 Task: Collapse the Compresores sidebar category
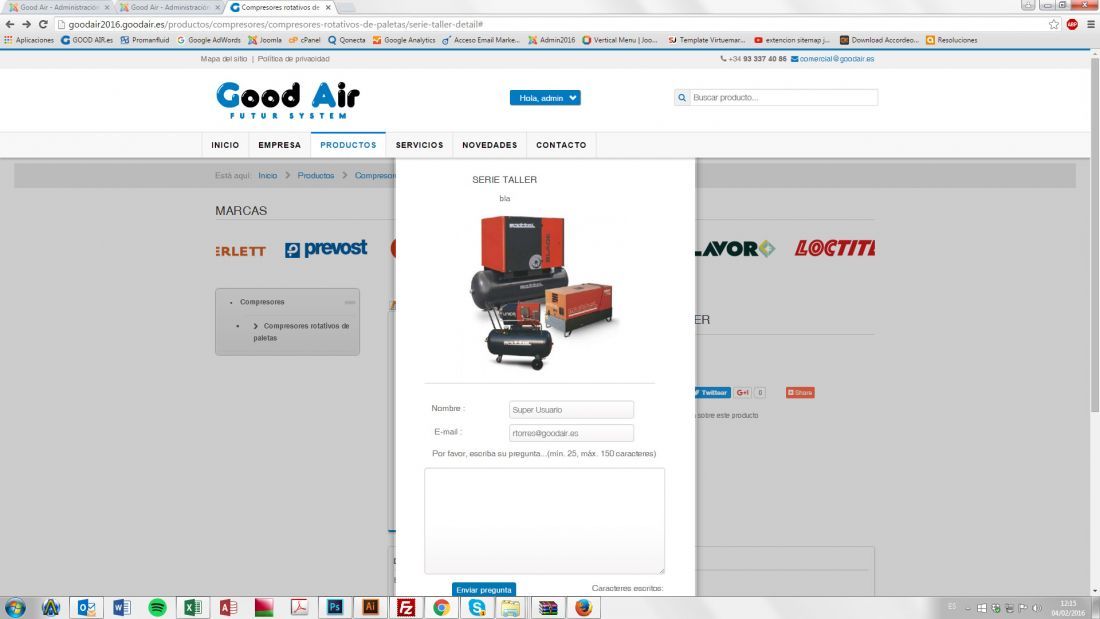349,302
